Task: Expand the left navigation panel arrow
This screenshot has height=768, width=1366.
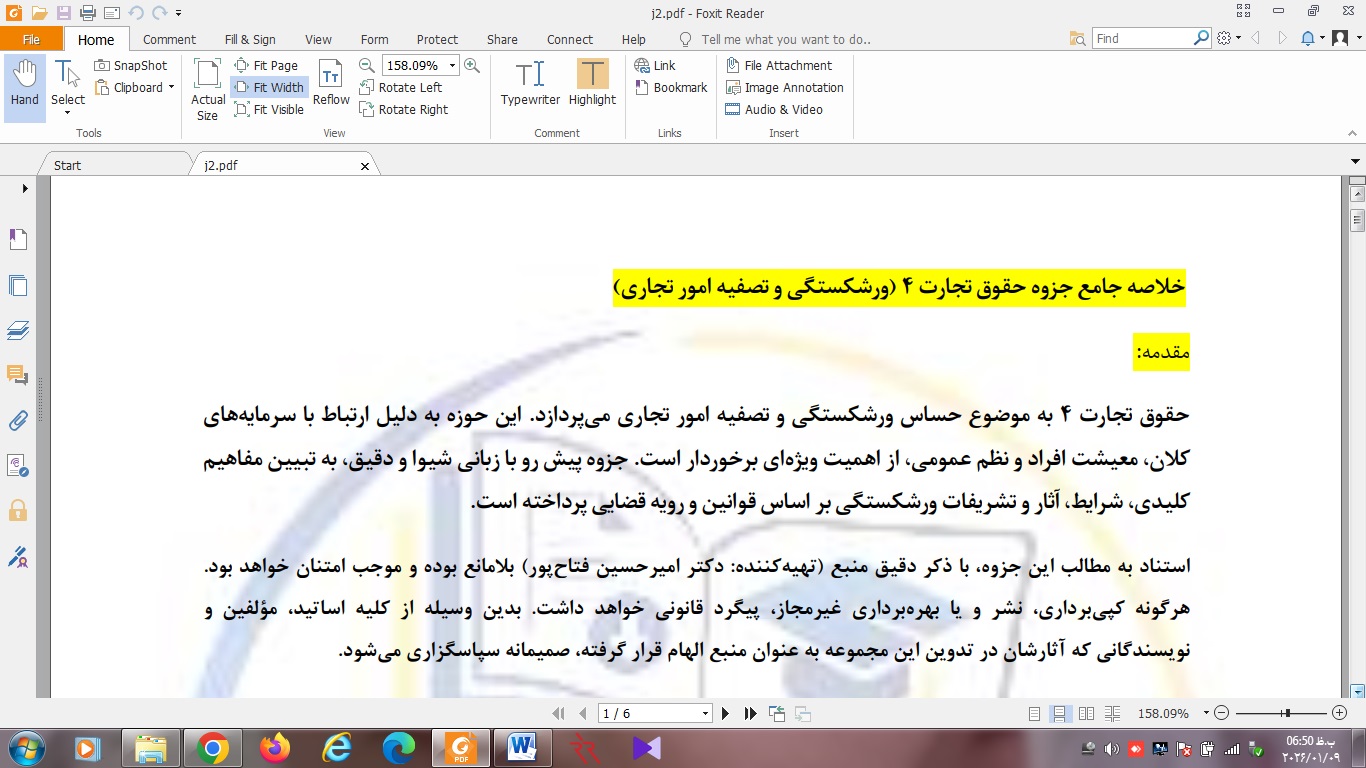Action: [x=25, y=188]
